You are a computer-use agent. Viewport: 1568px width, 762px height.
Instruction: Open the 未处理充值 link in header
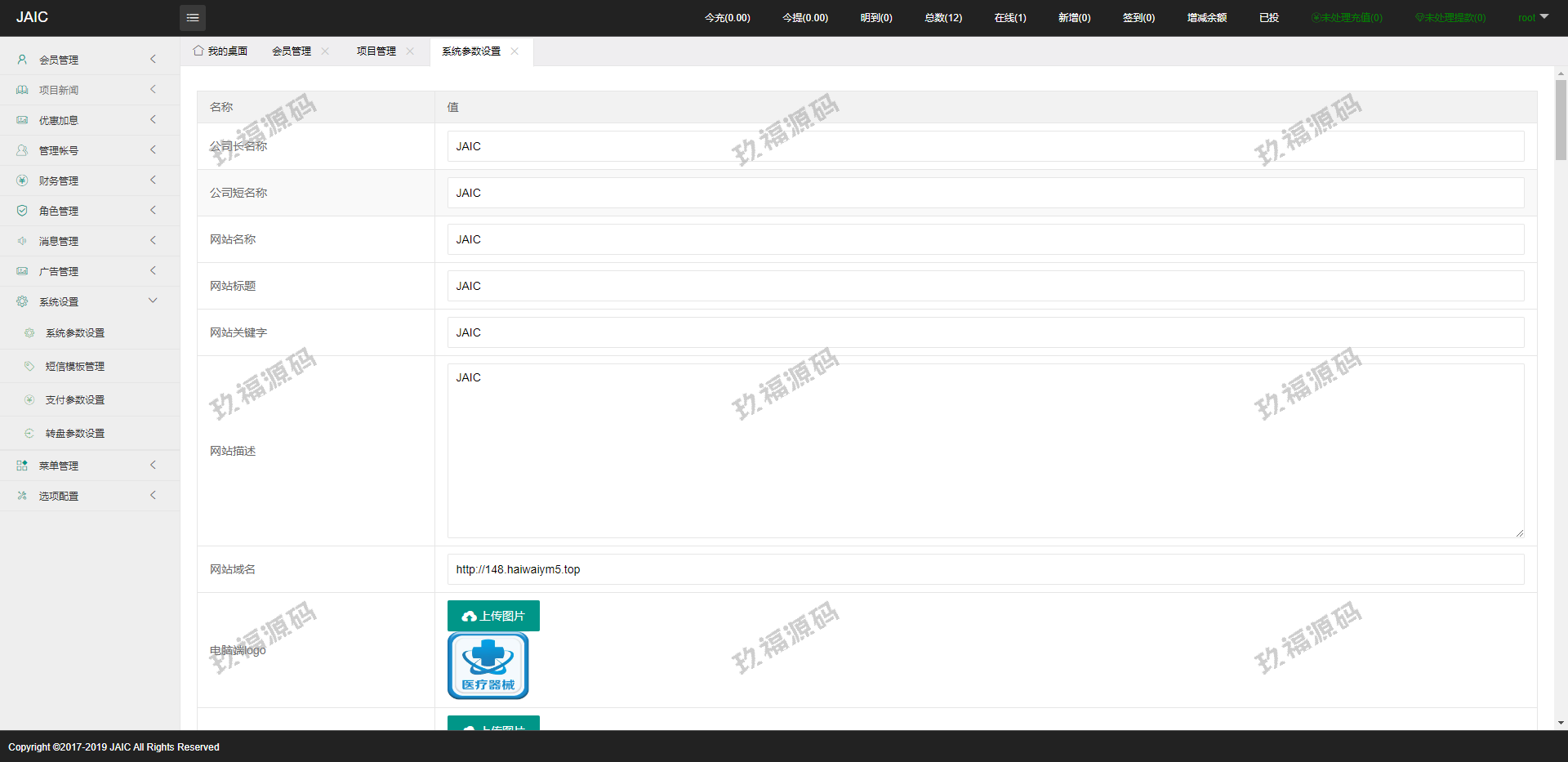pos(1347,18)
